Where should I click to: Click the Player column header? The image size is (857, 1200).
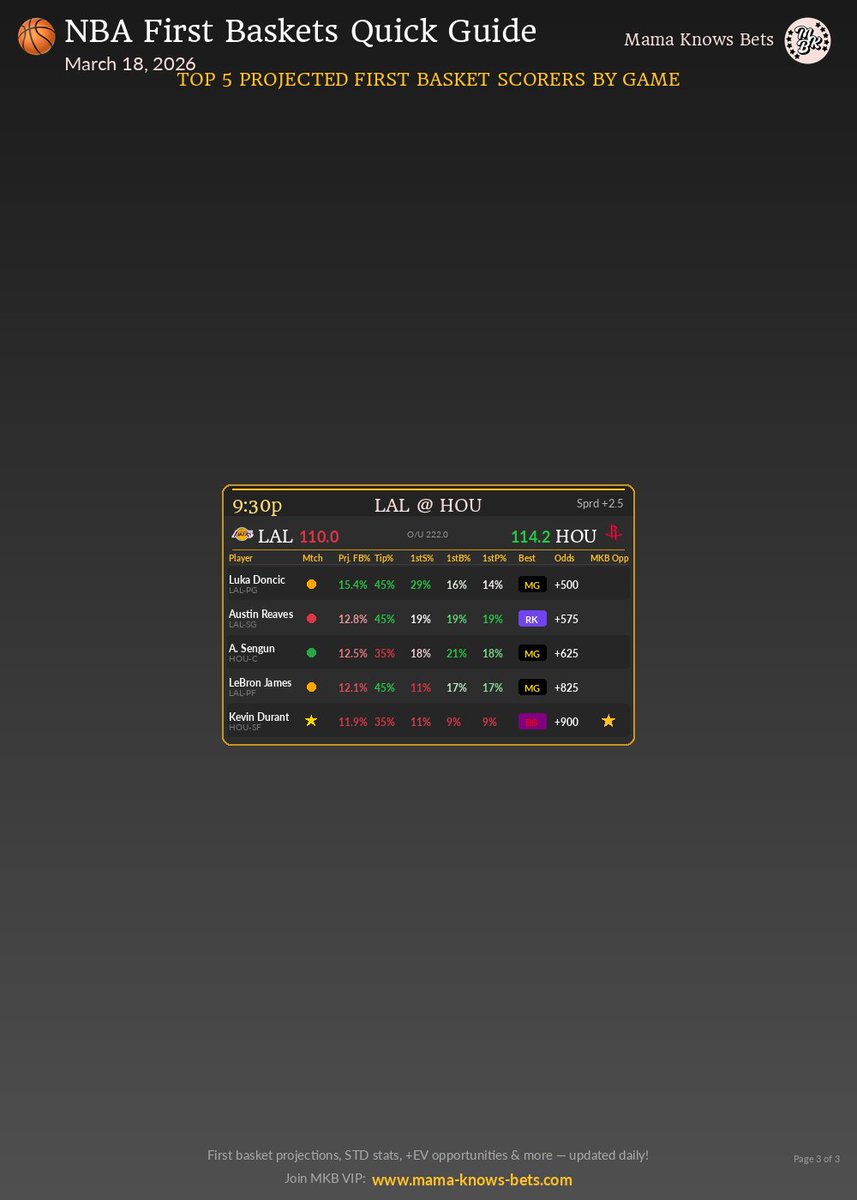tap(241, 558)
